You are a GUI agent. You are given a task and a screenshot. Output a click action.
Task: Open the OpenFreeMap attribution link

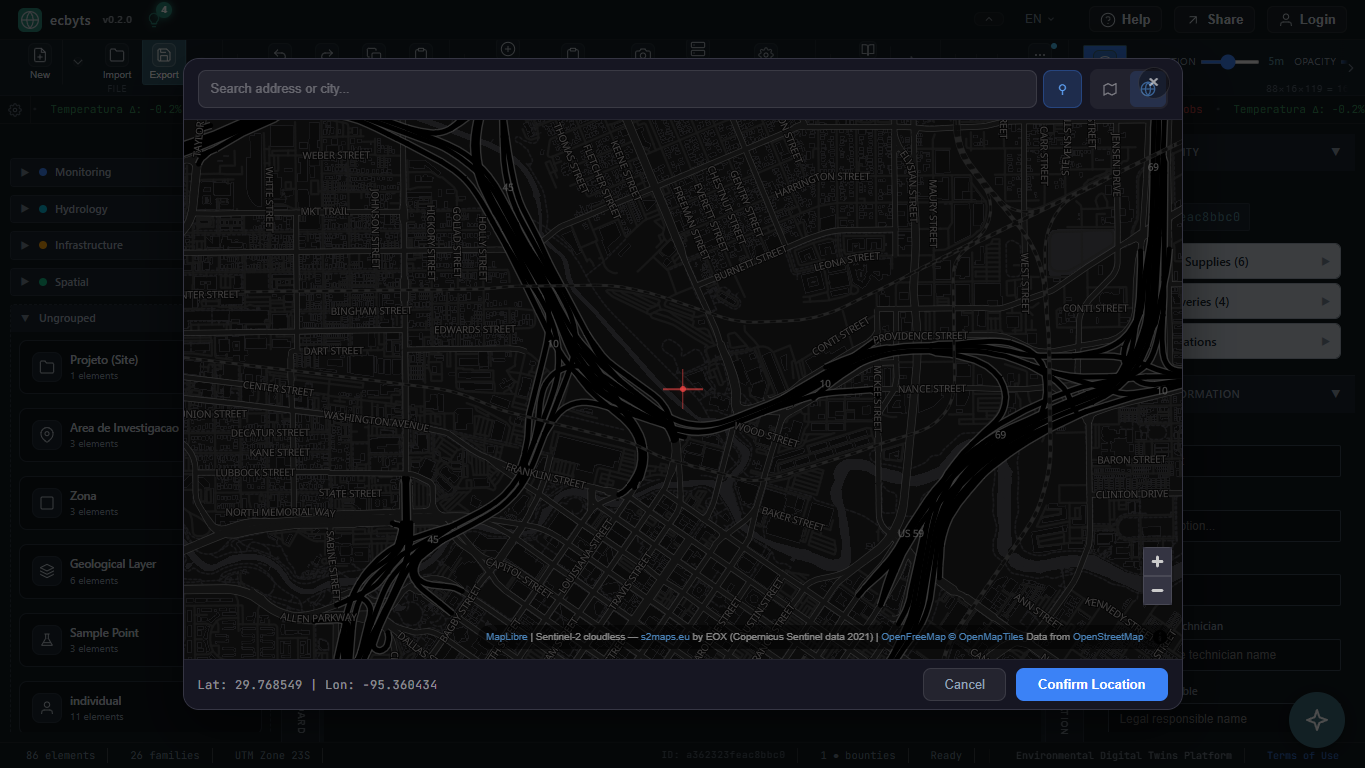click(x=914, y=637)
